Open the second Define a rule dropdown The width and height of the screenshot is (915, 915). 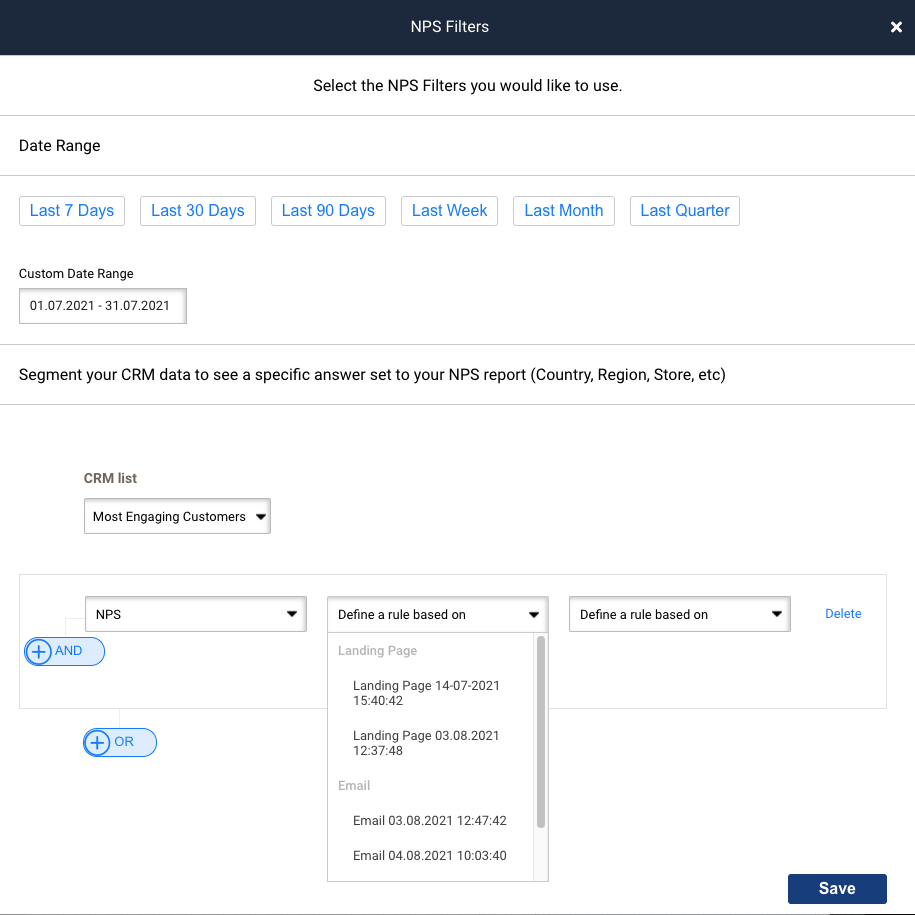pyautogui.click(x=679, y=614)
